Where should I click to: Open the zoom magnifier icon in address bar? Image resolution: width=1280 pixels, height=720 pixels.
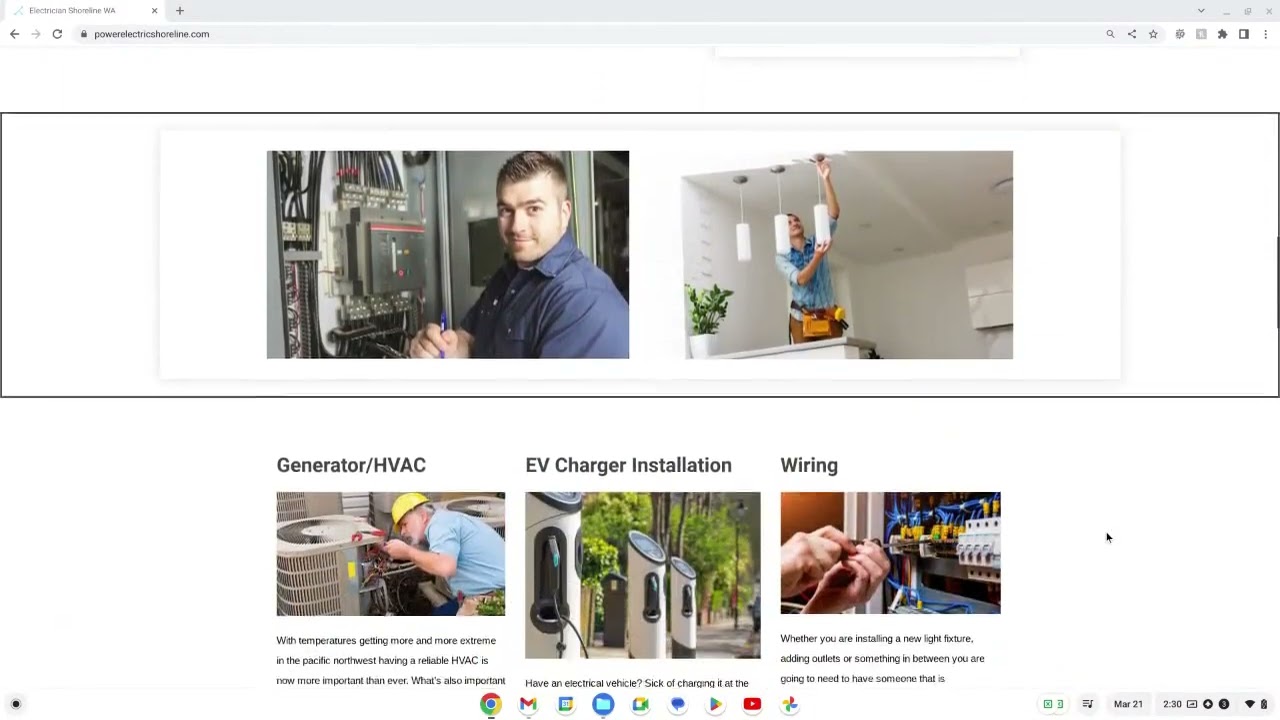(1110, 34)
